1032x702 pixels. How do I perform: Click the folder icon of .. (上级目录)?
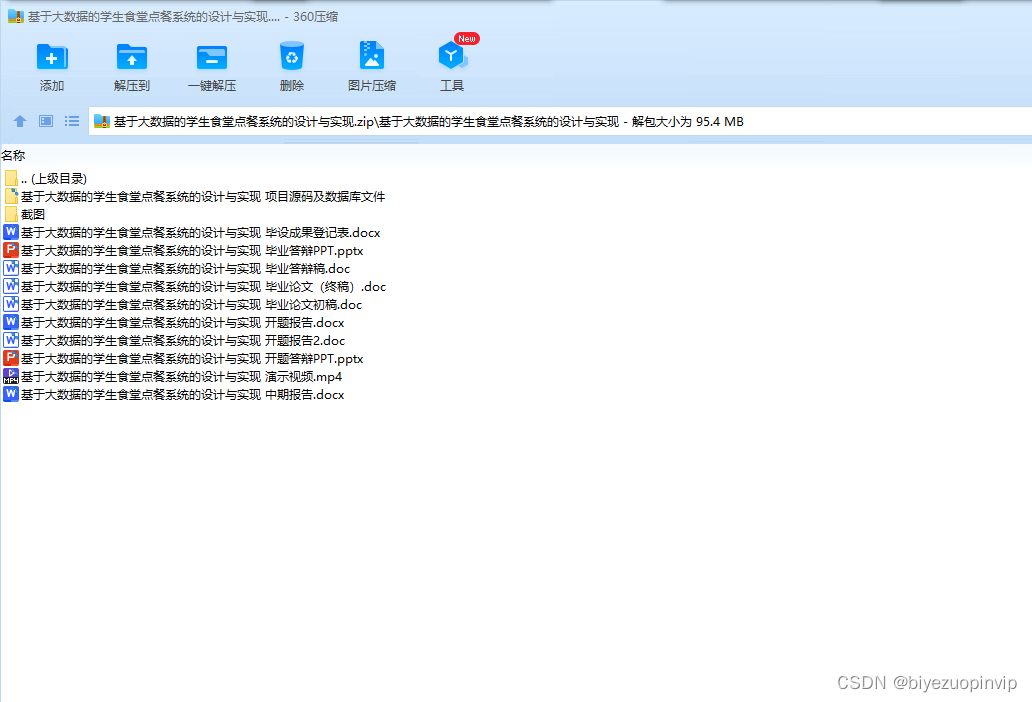(x=11, y=178)
